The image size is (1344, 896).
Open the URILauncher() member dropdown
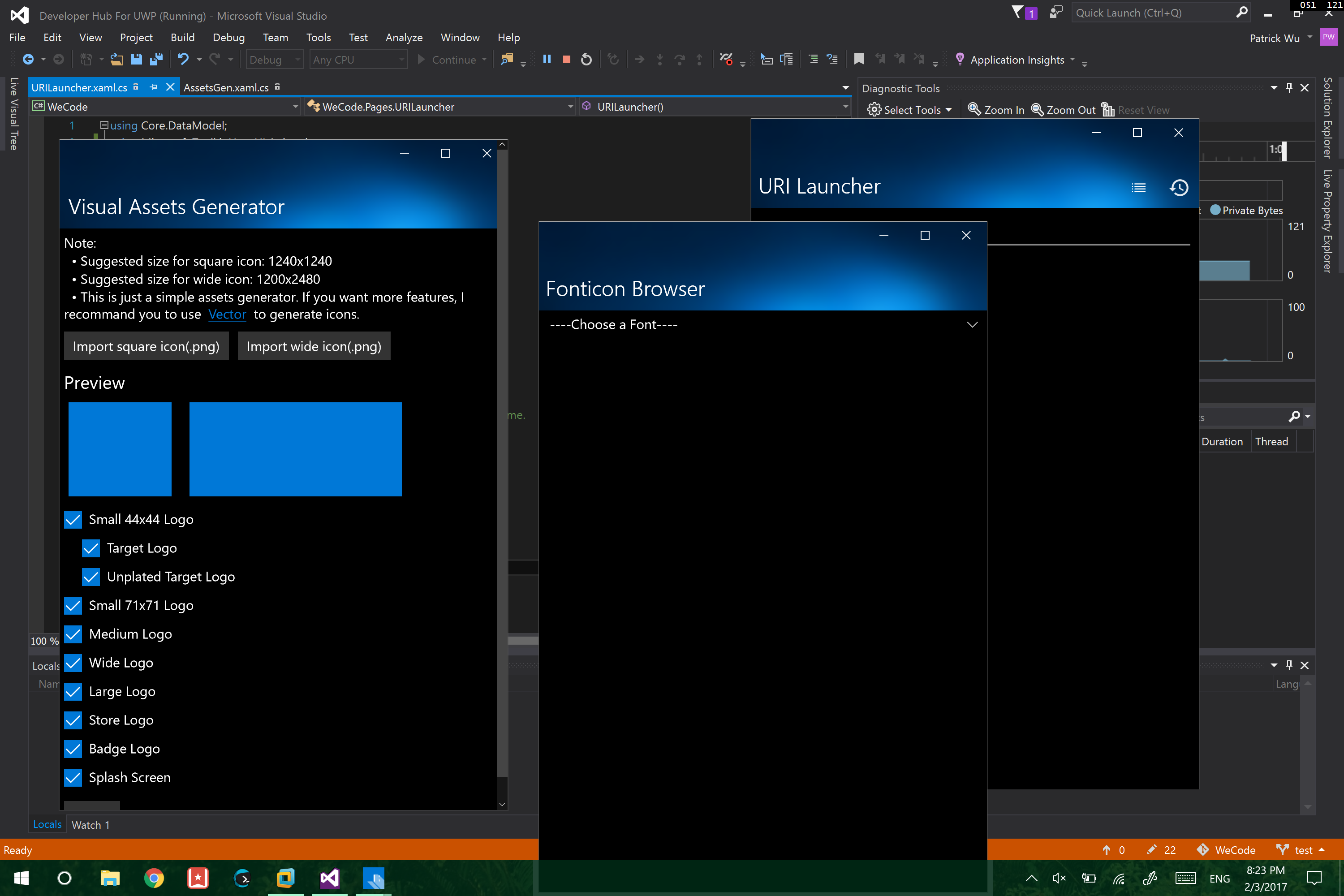click(x=715, y=106)
